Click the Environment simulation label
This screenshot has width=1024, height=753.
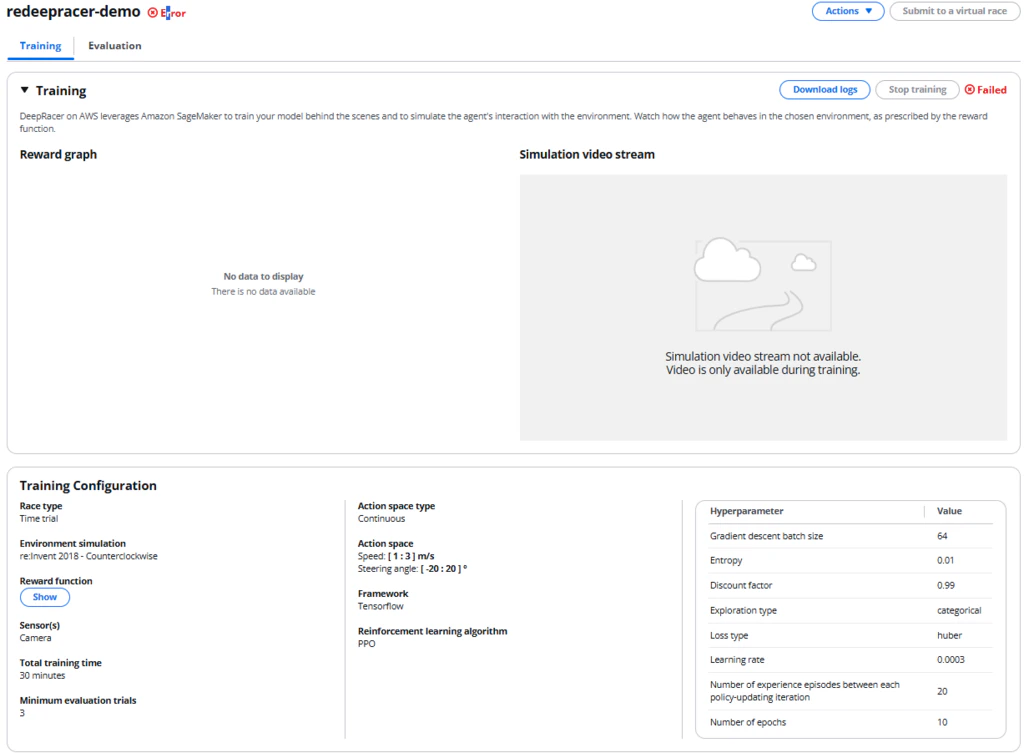(x=72, y=544)
